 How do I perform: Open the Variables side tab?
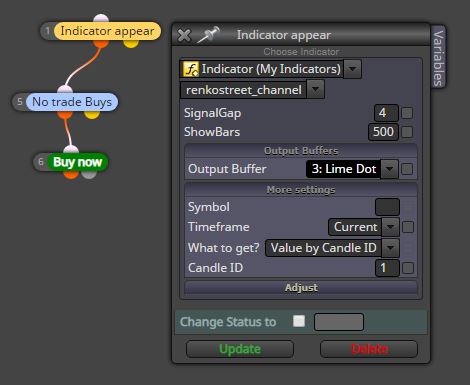coord(438,58)
